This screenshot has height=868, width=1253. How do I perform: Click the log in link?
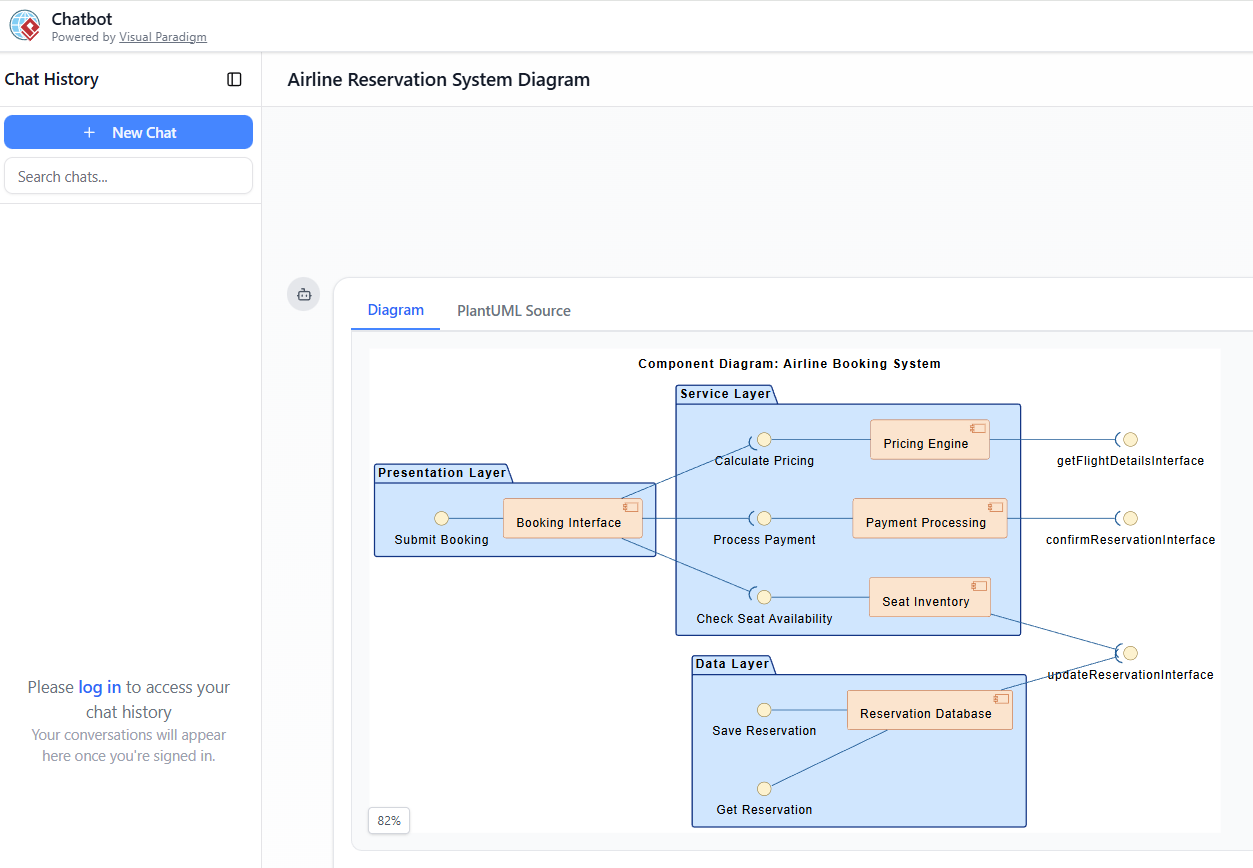click(100, 687)
